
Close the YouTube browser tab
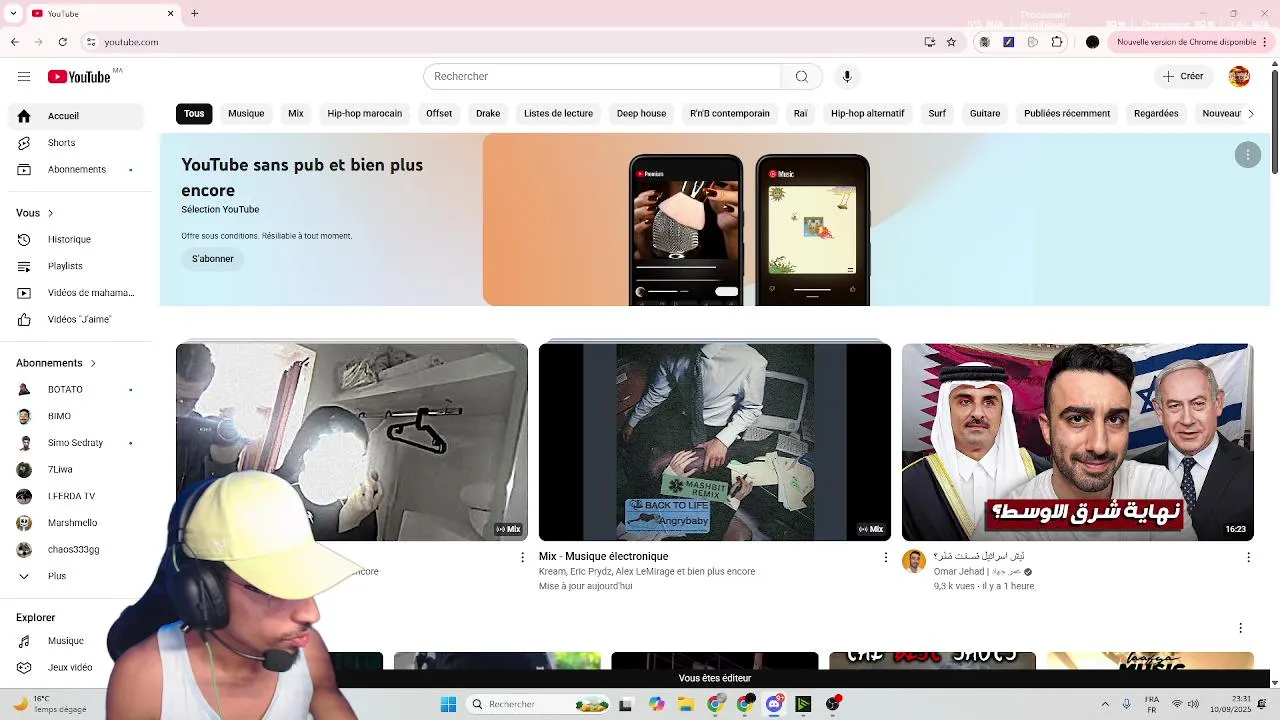(x=170, y=14)
